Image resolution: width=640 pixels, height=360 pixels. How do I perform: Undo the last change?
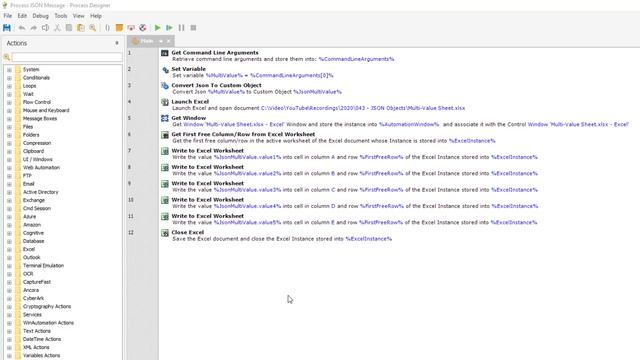22,28
